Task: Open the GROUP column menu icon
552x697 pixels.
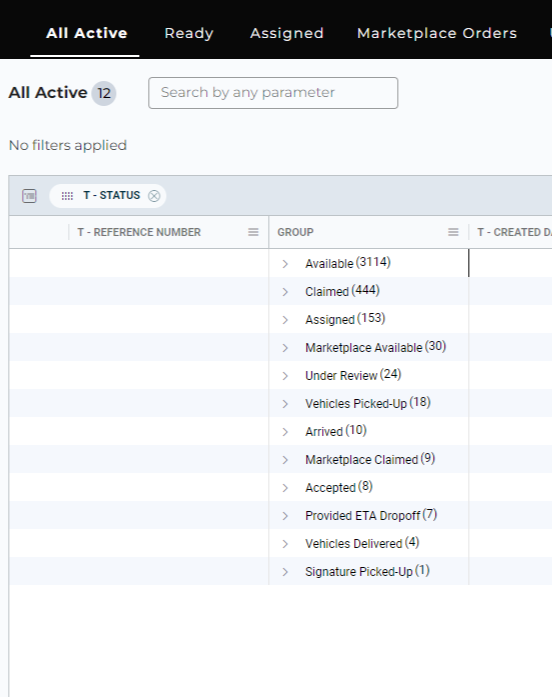Action: coord(453,232)
